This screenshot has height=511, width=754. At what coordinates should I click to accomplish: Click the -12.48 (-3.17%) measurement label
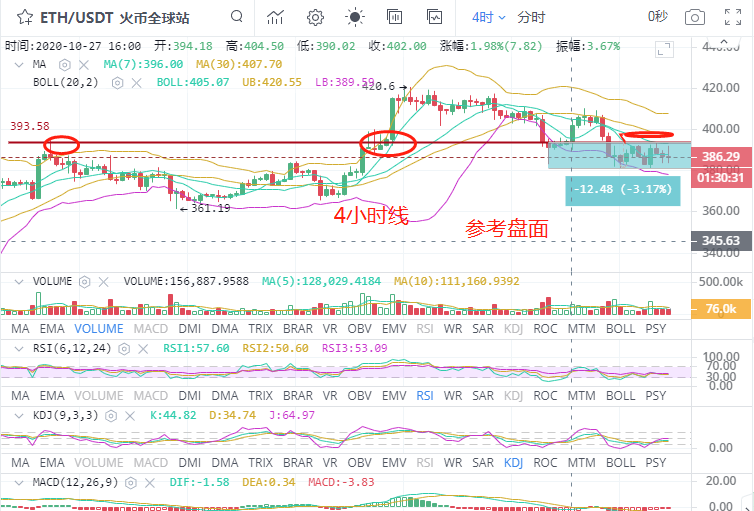623,189
